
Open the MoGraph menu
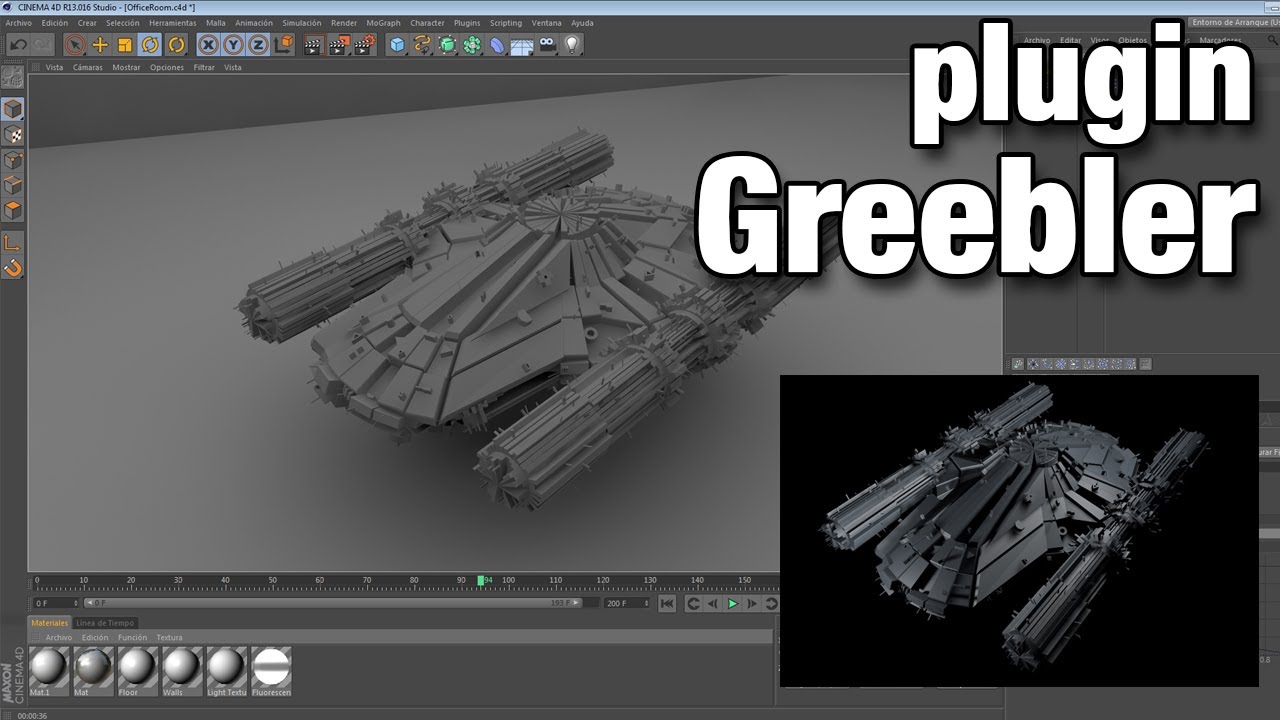pyautogui.click(x=383, y=22)
